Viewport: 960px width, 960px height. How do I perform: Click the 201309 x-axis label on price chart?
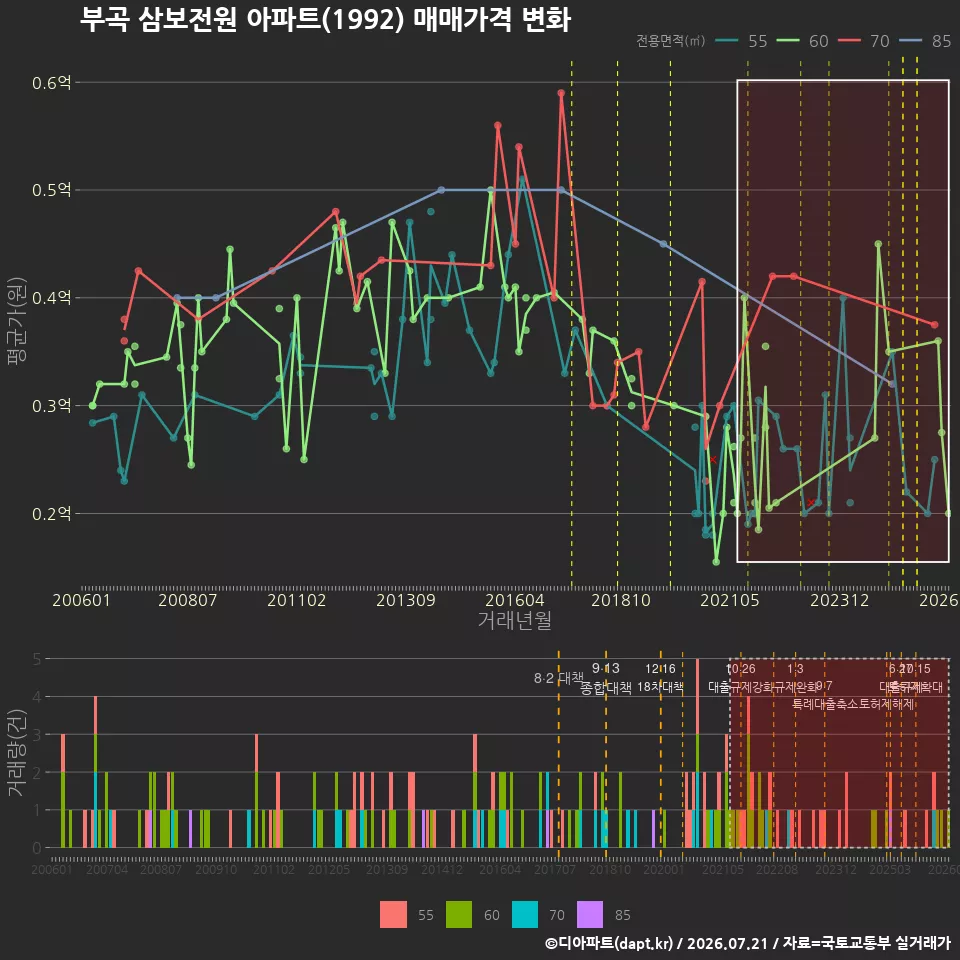pyautogui.click(x=405, y=600)
